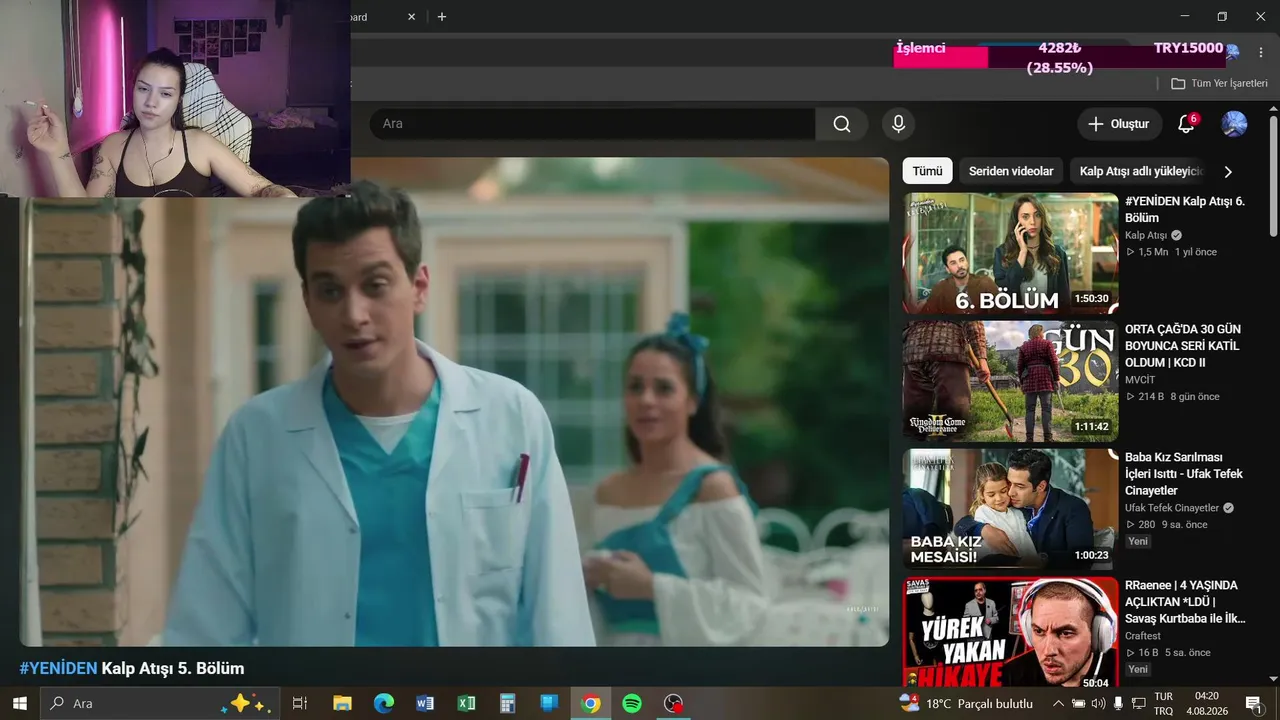This screenshot has height=720, width=1280.
Task: Open Microsoft Excel from the taskbar
Action: (x=466, y=703)
